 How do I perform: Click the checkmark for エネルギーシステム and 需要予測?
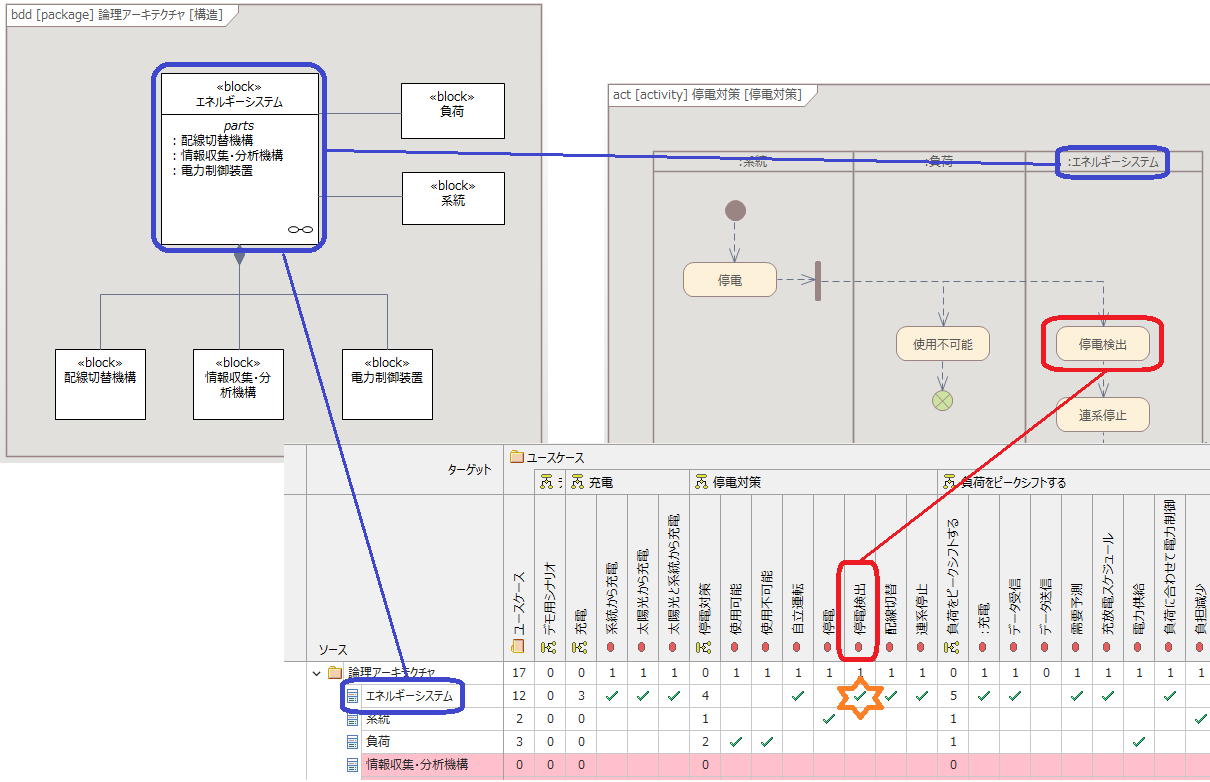point(1076,696)
